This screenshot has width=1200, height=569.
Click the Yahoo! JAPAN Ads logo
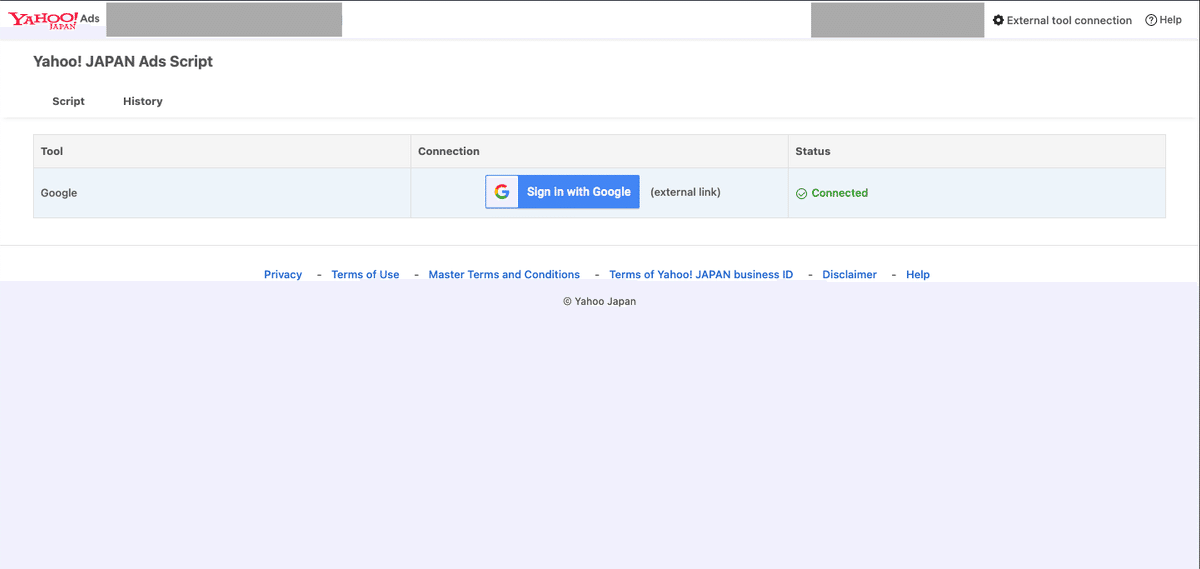tap(53, 20)
